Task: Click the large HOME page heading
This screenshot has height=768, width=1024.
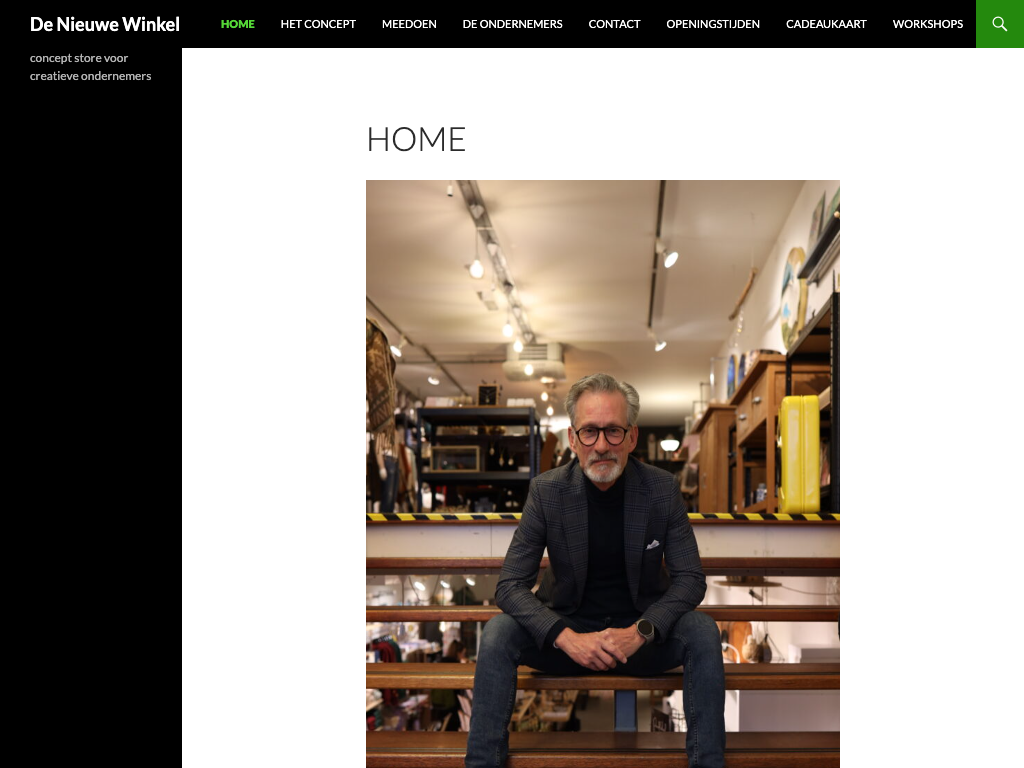Action: [x=416, y=139]
